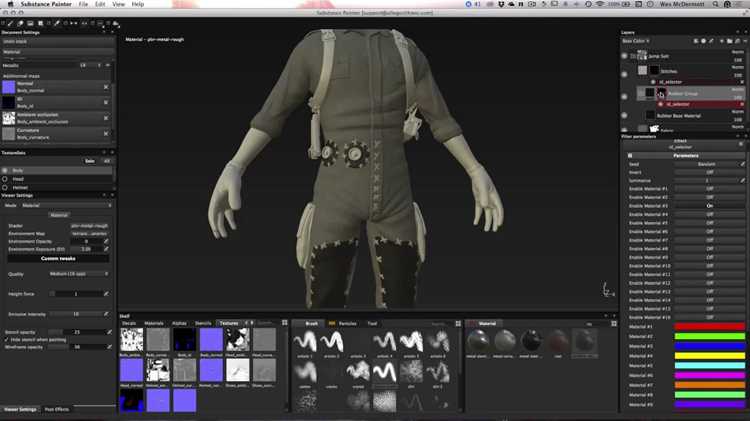The width and height of the screenshot is (750, 421).
Task: Remove the Curvature additional map with X icon
Action: pos(106,133)
